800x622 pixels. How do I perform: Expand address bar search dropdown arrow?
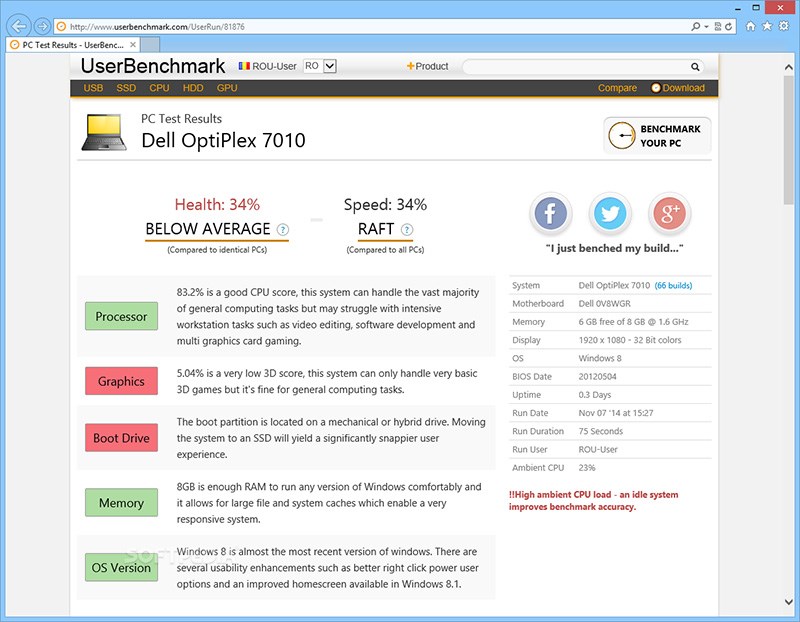(707, 26)
